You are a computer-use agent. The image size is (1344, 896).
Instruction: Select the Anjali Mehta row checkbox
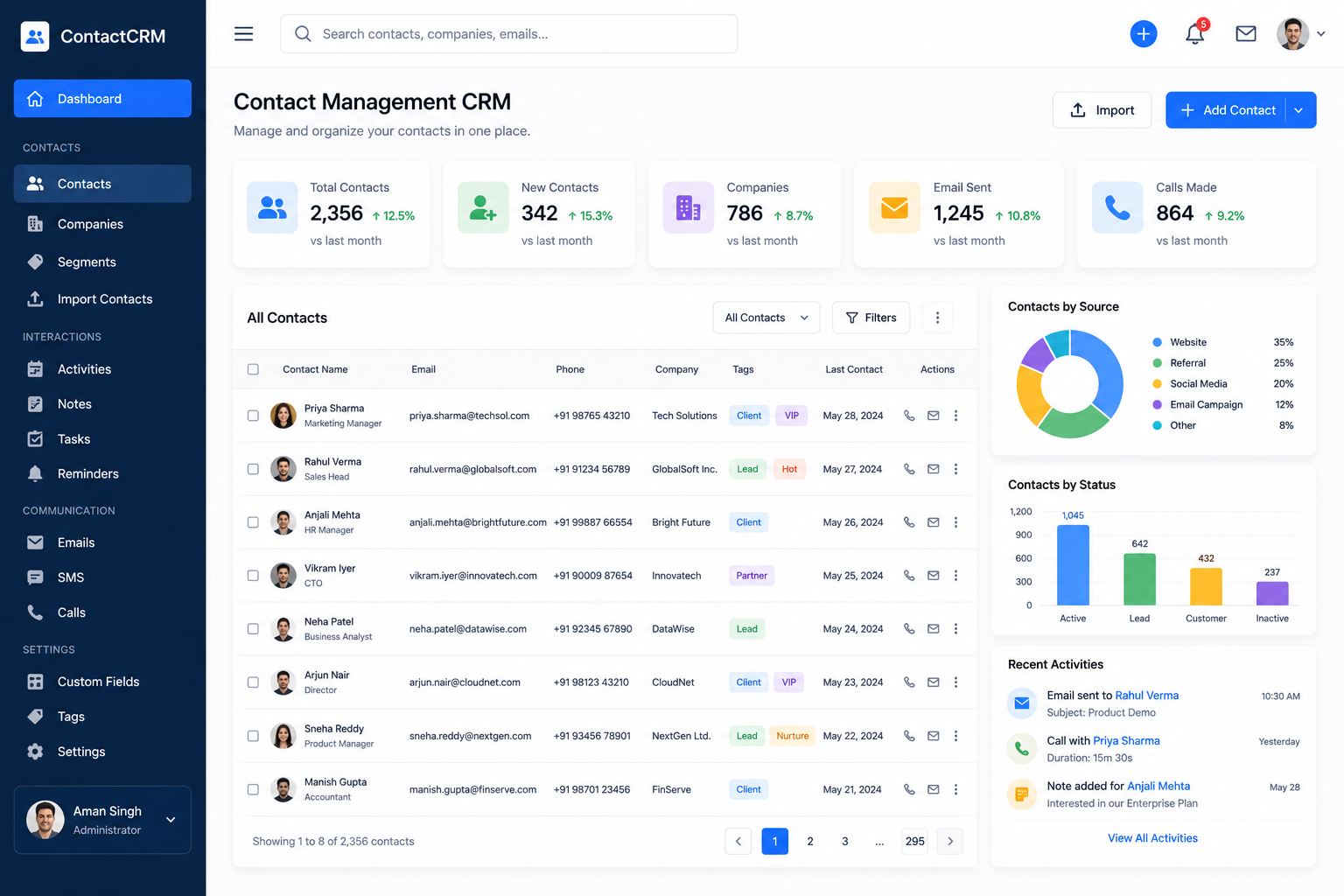pos(253,522)
